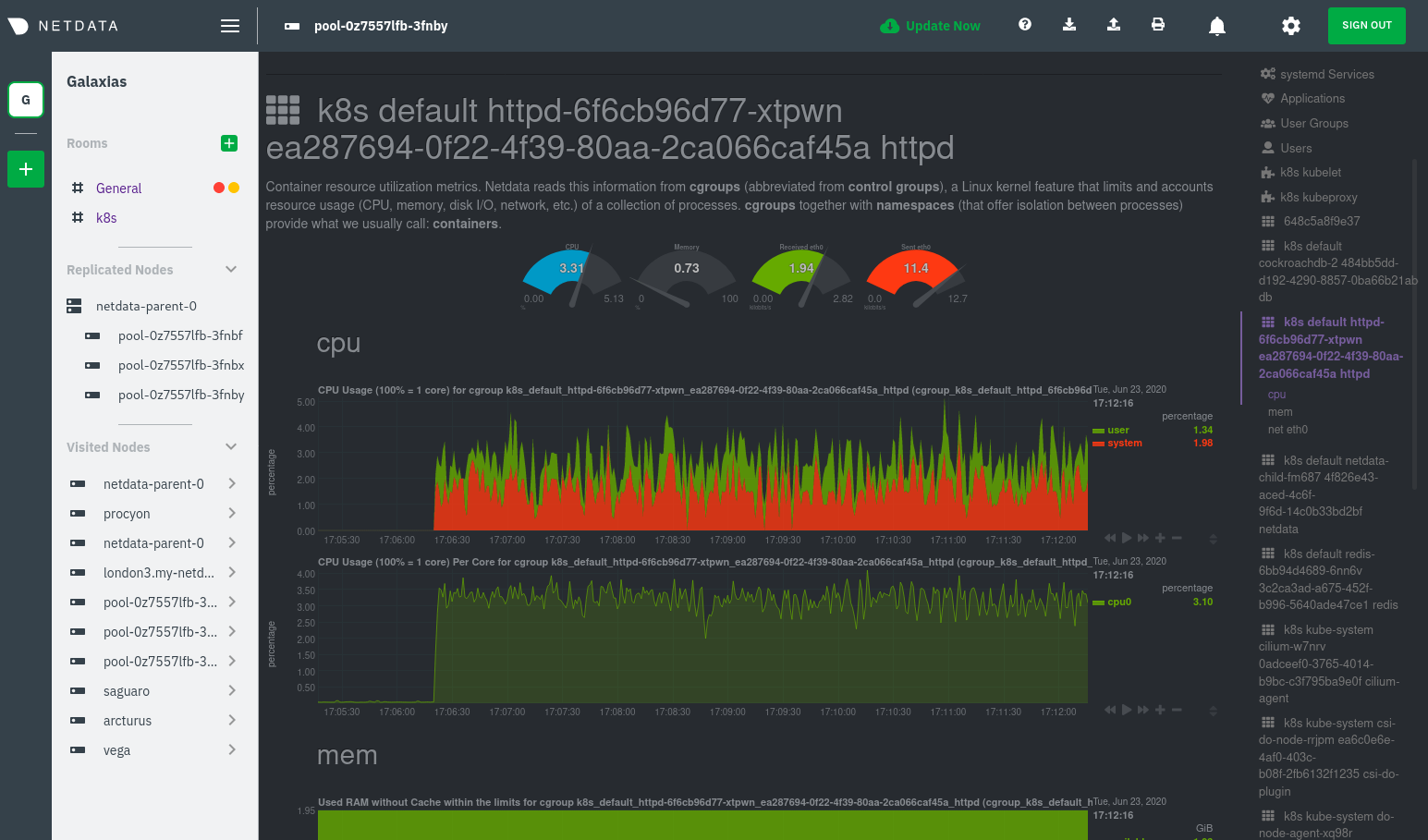Expand the london3.my-netd... node chevron

(x=232, y=572)
